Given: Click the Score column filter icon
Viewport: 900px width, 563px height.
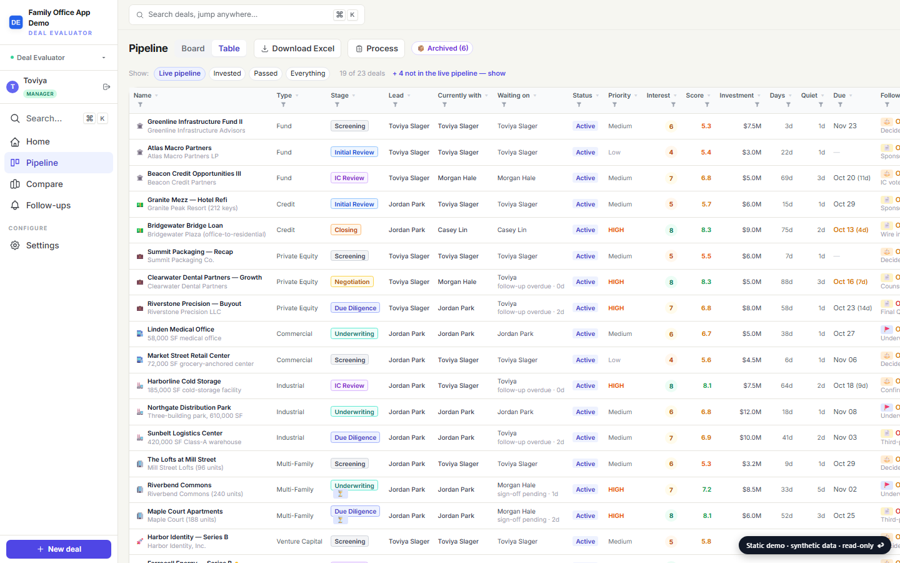Looking at the screenshot, I should 707,104.
